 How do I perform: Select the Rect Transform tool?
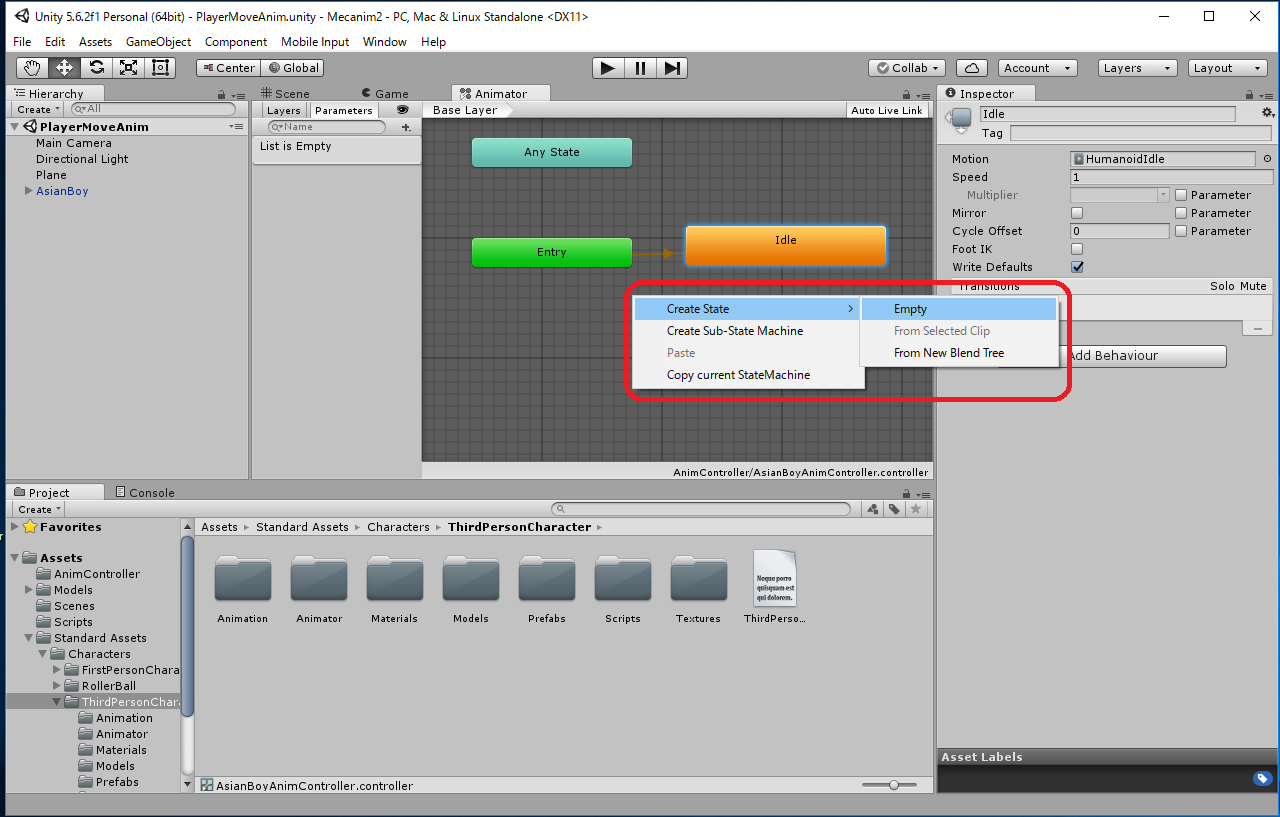160,68
